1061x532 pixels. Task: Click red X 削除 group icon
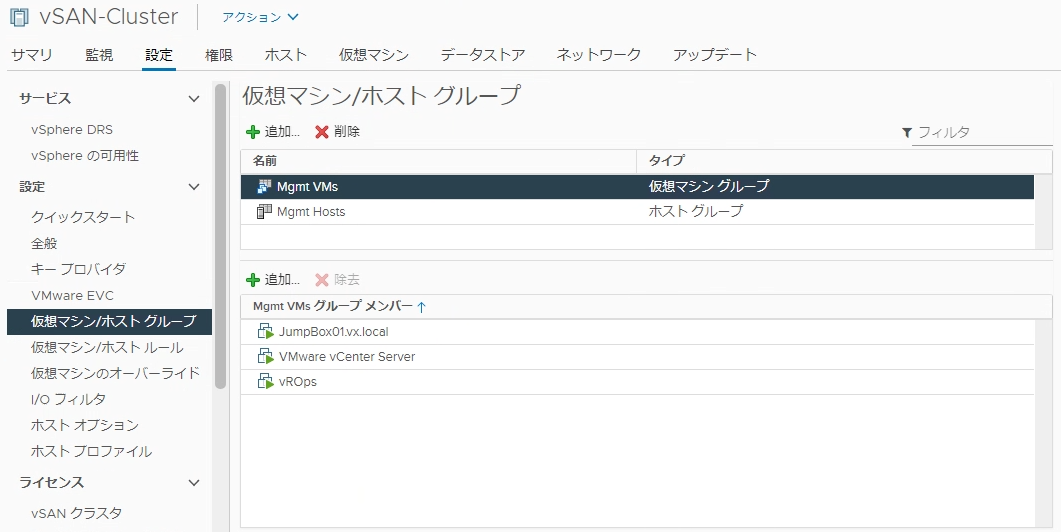tap(322, 132)
